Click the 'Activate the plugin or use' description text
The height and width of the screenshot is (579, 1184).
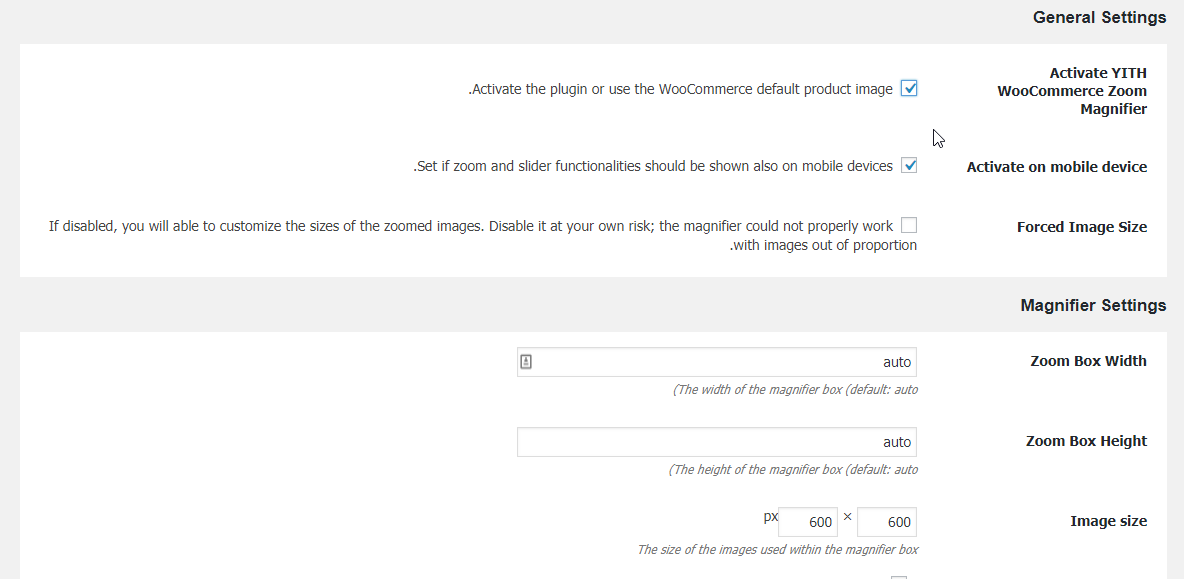(680, 89)
